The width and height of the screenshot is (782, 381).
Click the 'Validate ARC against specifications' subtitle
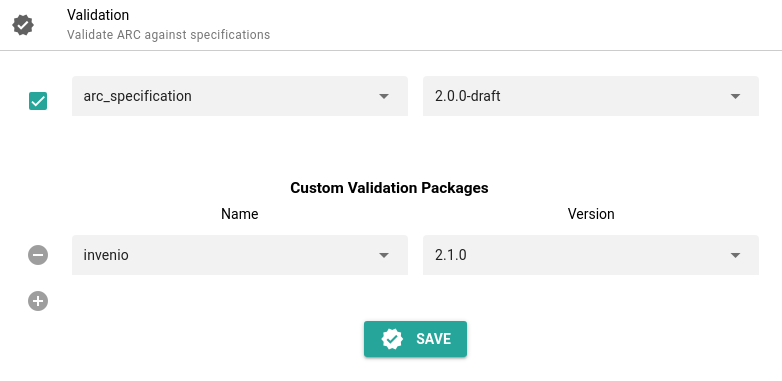(x=169, y=35)
